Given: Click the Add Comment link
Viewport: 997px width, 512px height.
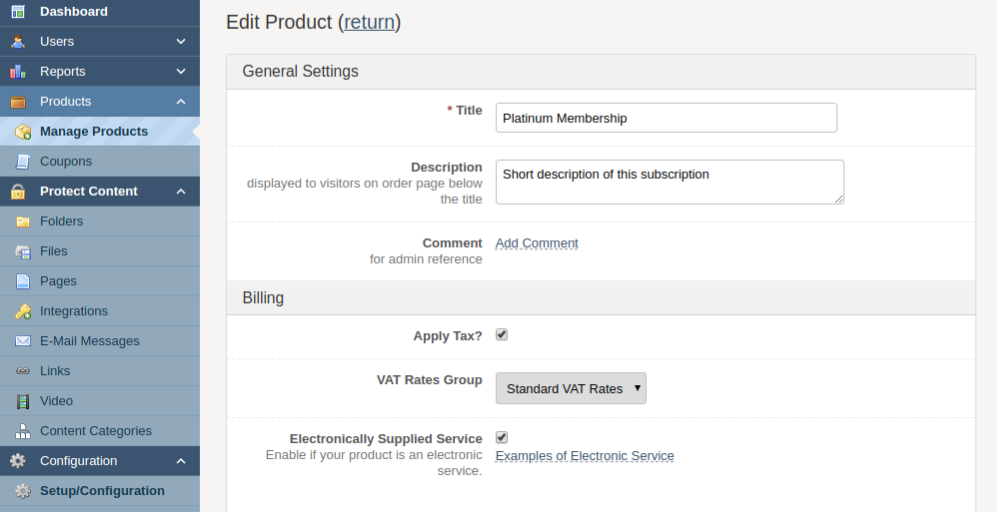Looking at the screenshot, I should (x=536, y=243).
